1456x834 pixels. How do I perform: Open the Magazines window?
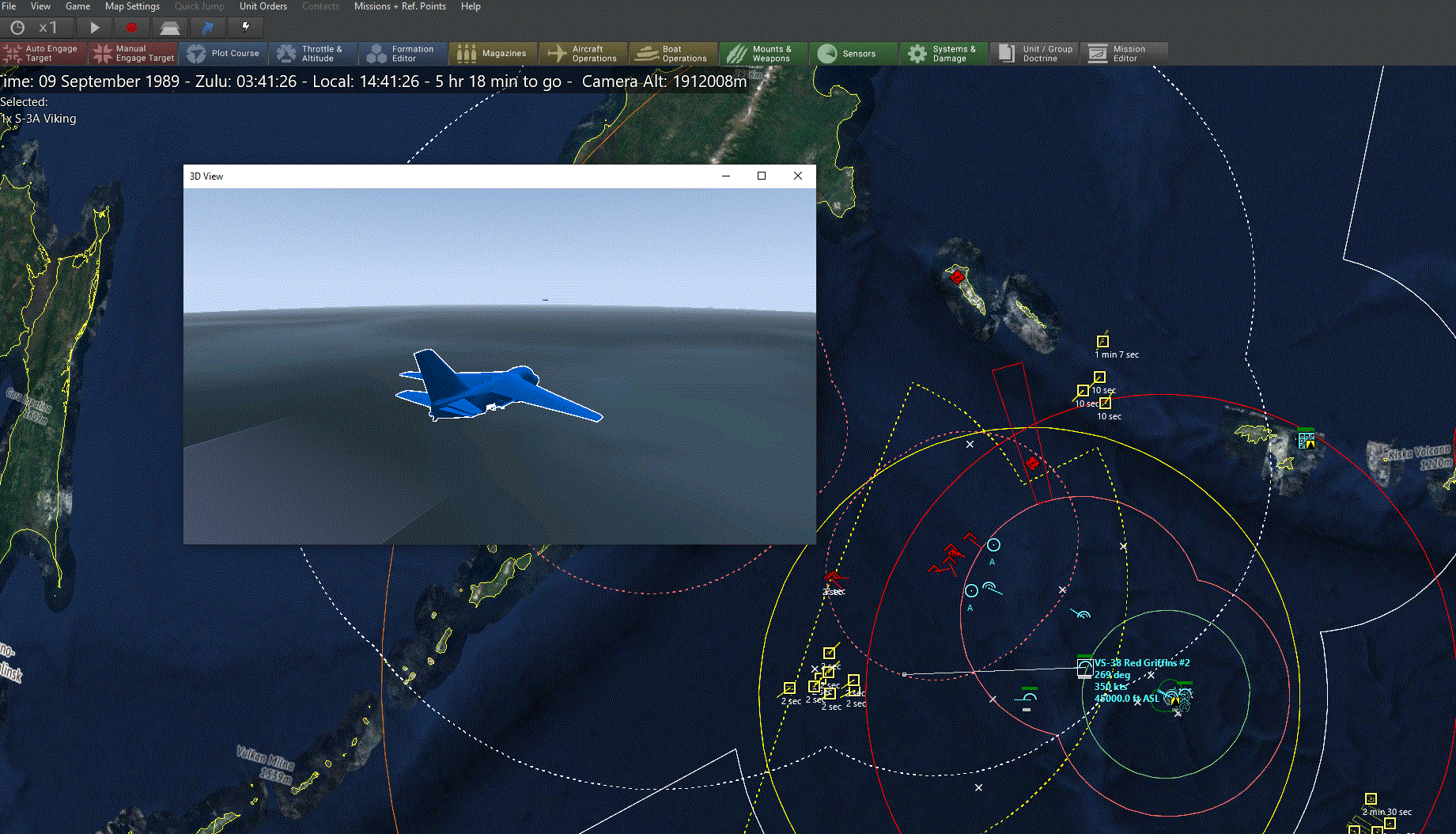(494, 53)
